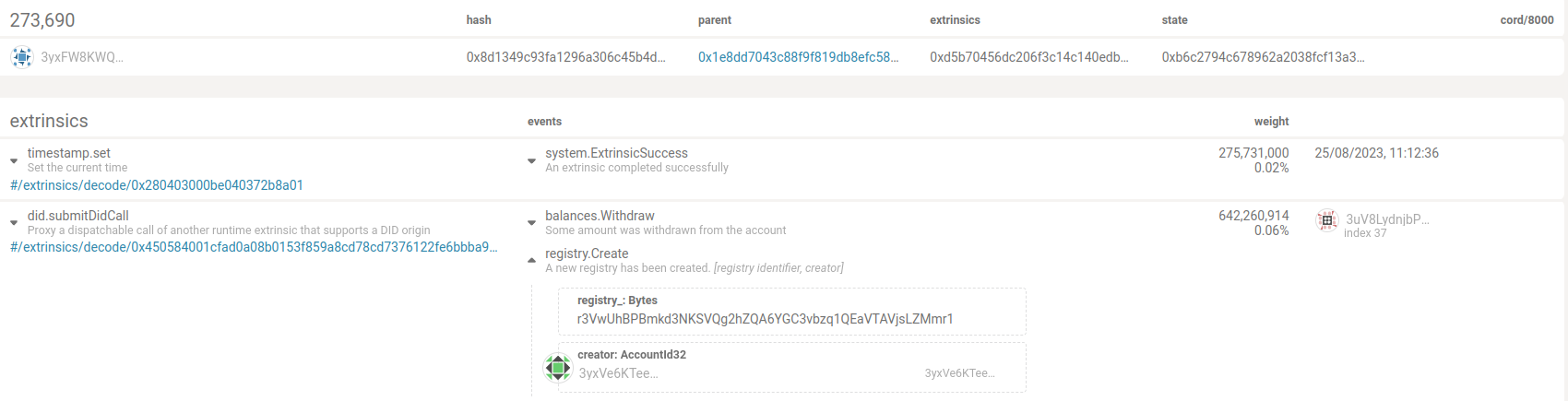Click the green creator AccountId32 identicon
1568x401 pixels.
[557, 367]
